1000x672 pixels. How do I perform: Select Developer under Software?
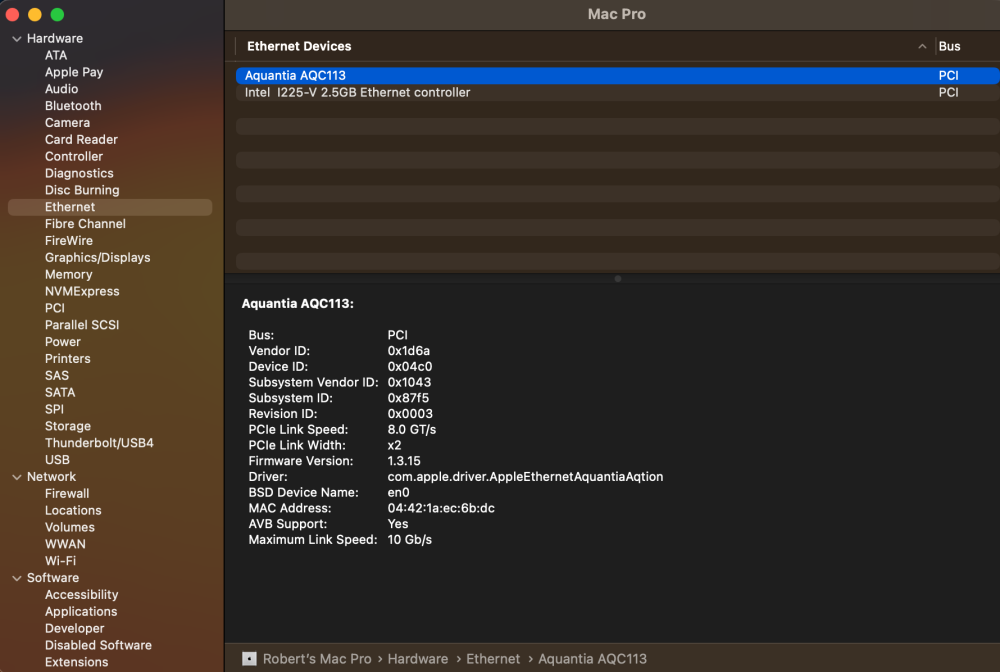(74, 629)
